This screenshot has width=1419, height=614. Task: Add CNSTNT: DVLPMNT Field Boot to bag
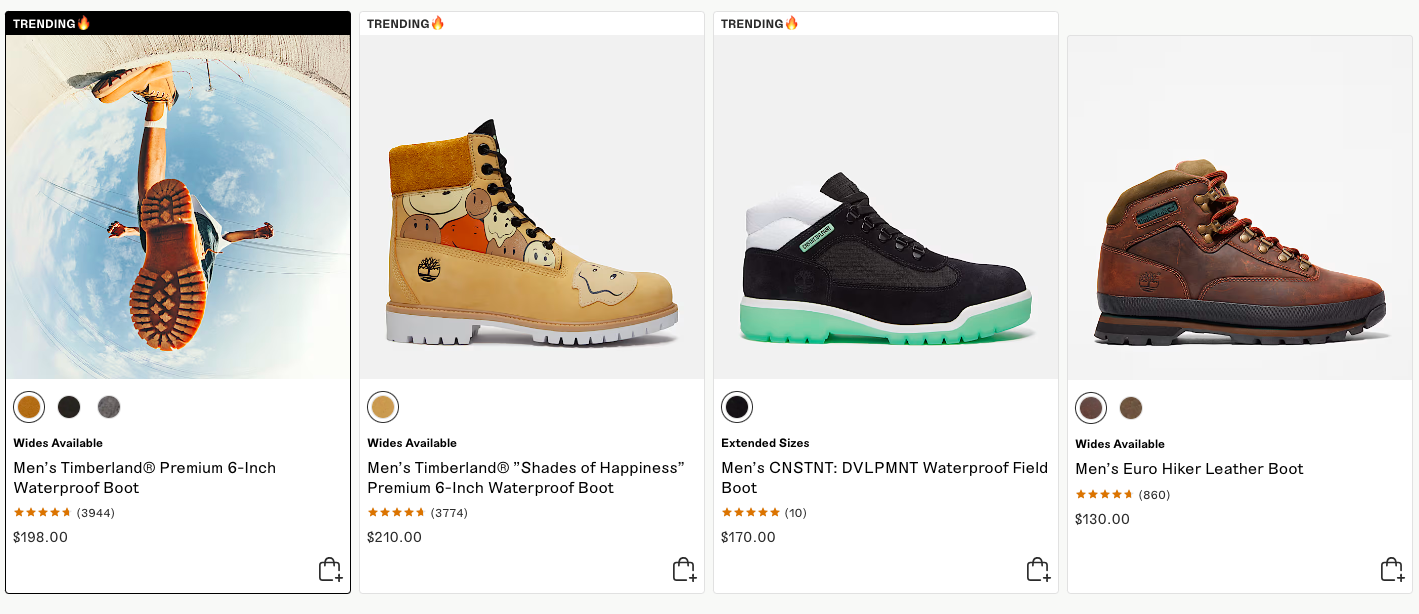pyautogui.click(x=1038, y=570)
